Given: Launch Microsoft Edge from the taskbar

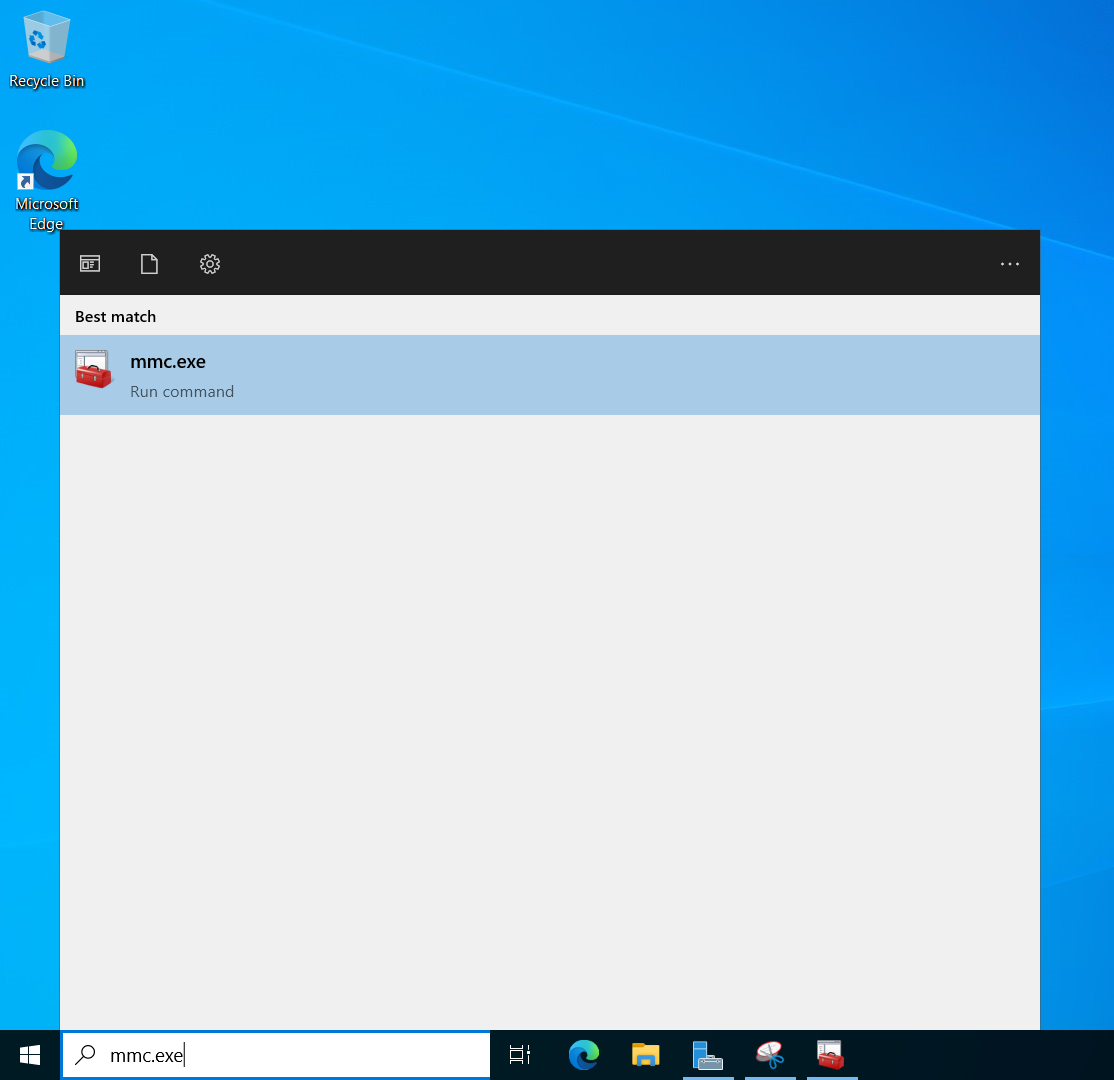Looking at the screenshot, I should pos(583,1055).
